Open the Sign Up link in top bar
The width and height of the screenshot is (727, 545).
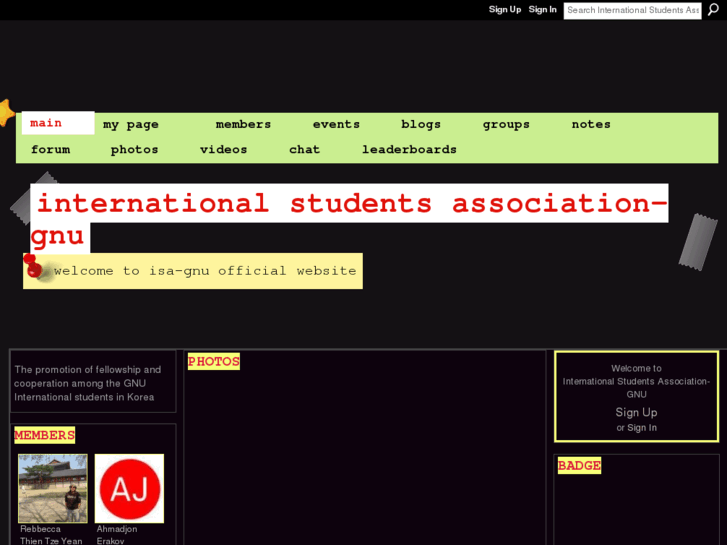coord(505,10)
